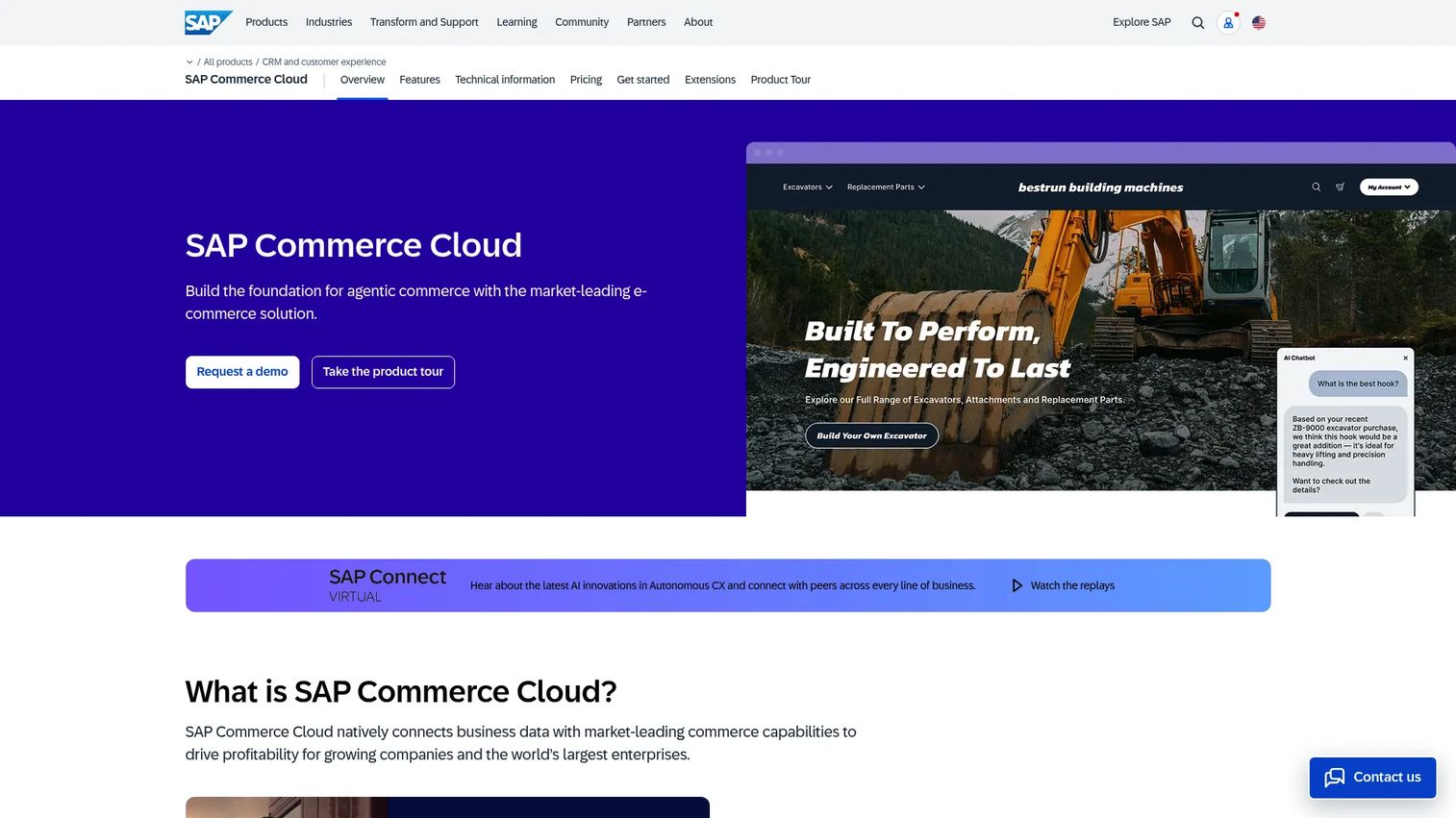Click Build Your Own Excavator button
This screenshot has height=818, width=1456.
click(871, 435)
